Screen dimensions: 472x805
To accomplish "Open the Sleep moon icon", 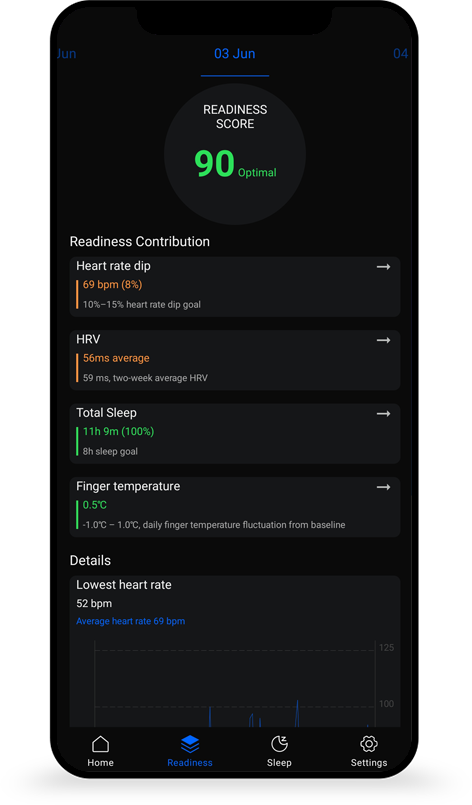I will [x=279, y=743].
